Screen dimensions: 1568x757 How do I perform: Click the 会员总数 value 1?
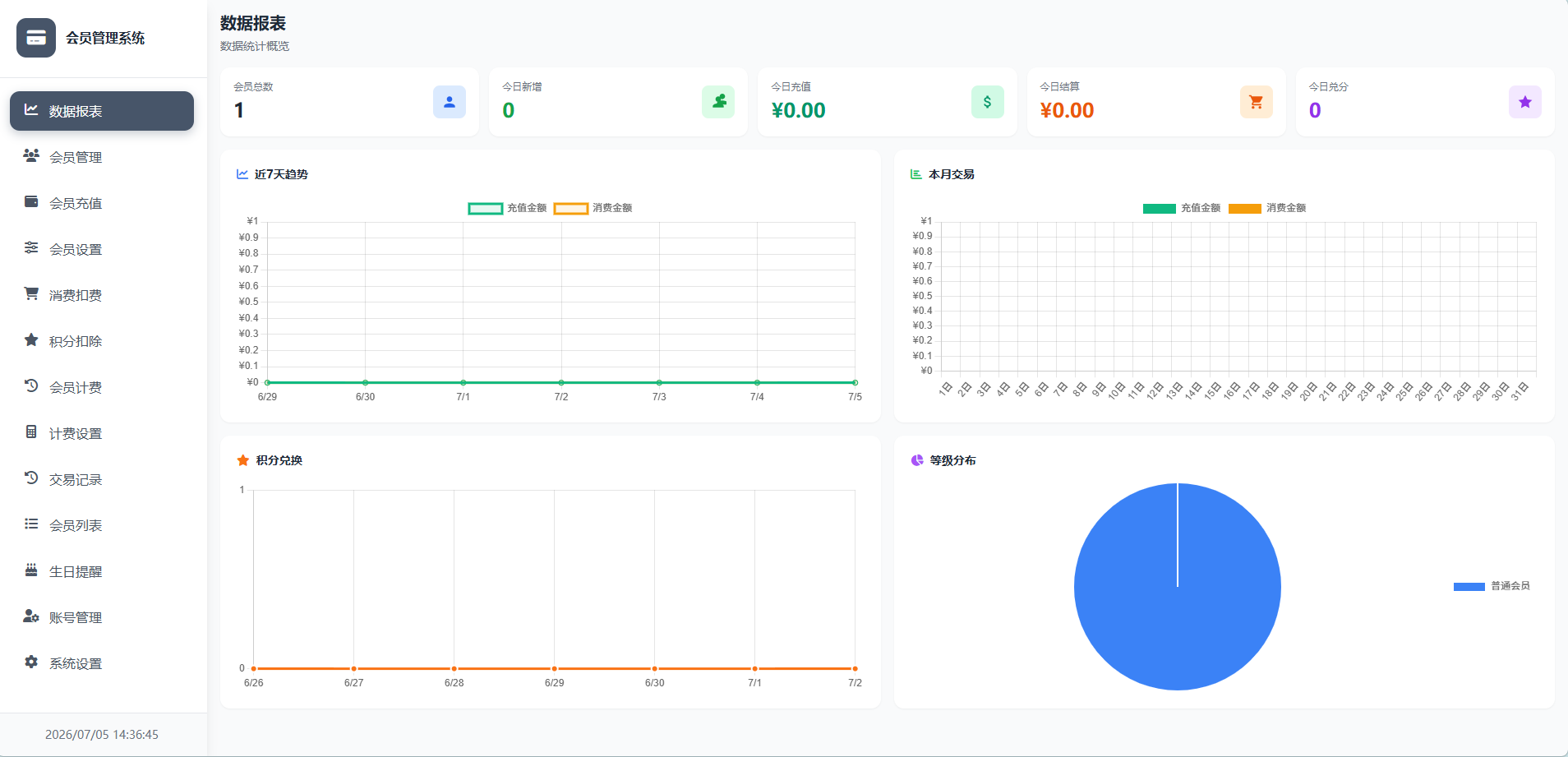(239, 110)
